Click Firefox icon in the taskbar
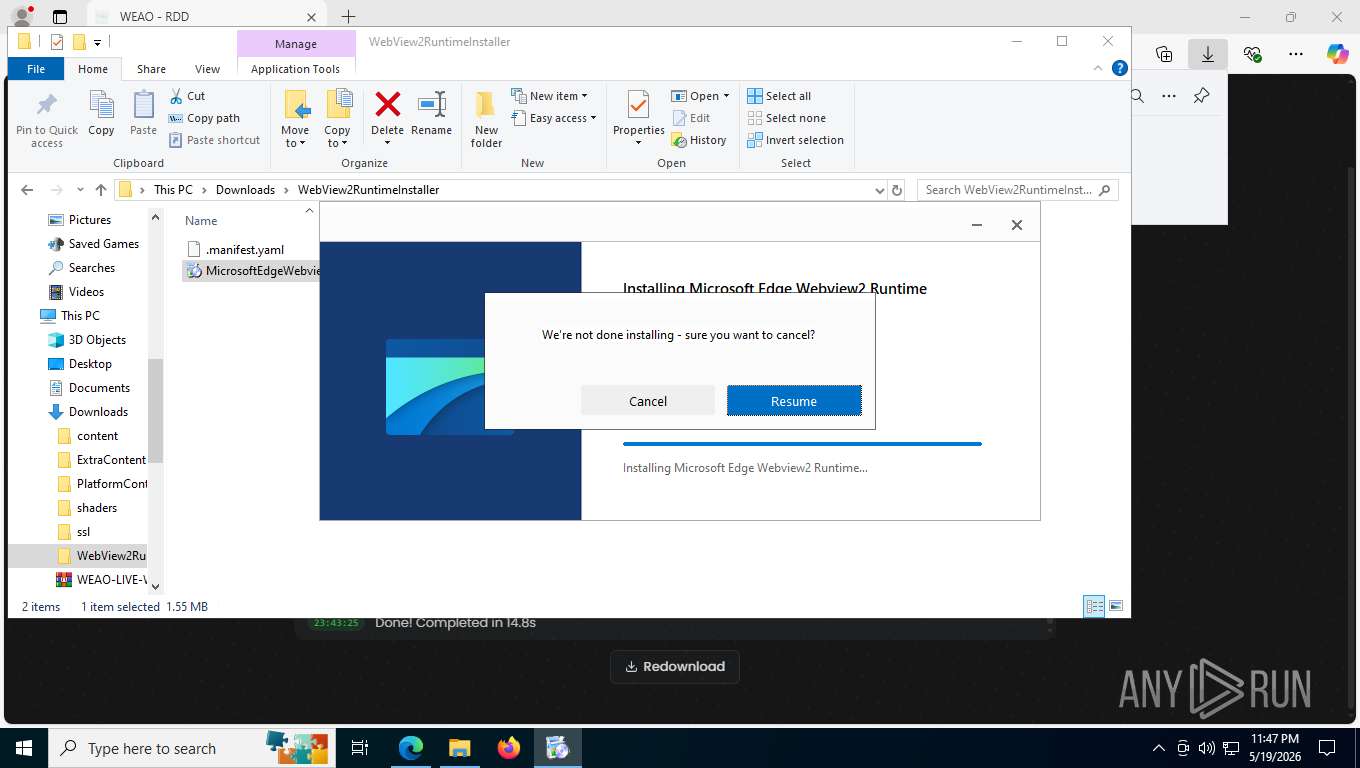The image size is (1360, 768). point(509,748)
